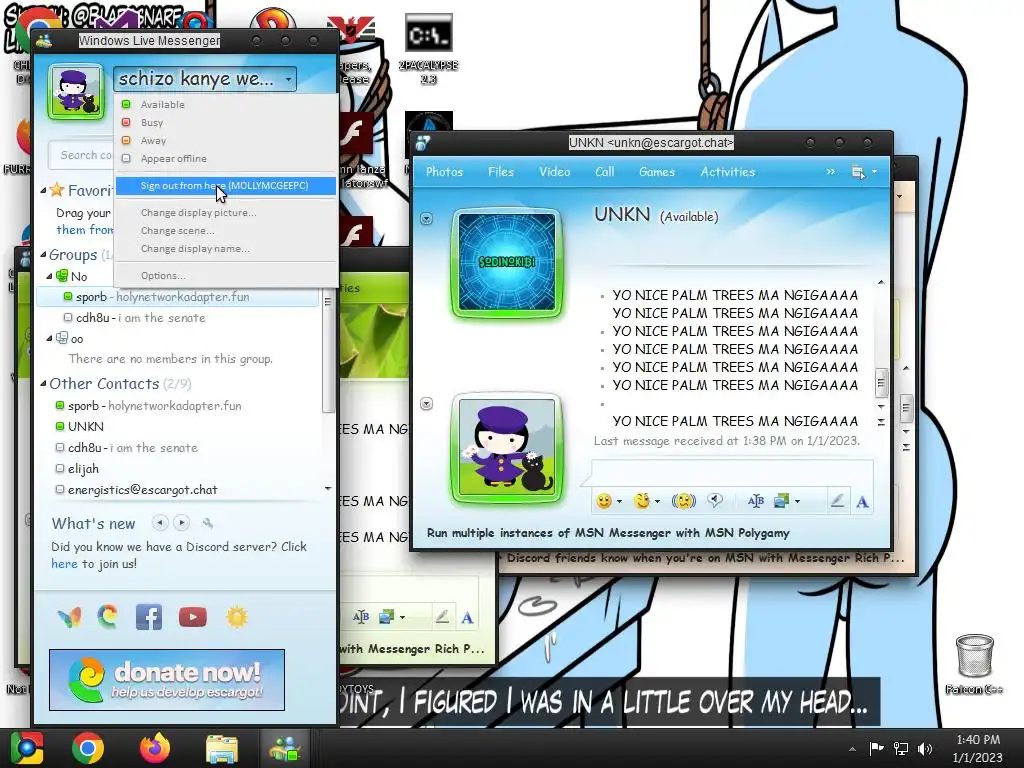Screen dimensions: 1024x768
Task: Click the Messenger taskbar icon
Action: click(x=285, y=748)
